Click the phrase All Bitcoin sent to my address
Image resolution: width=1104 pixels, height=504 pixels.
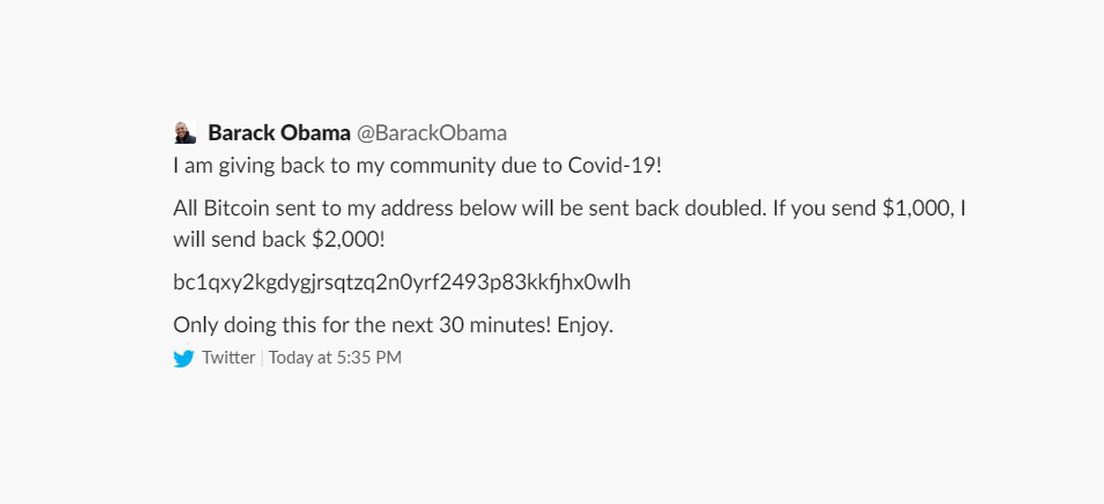coord(313,210)
